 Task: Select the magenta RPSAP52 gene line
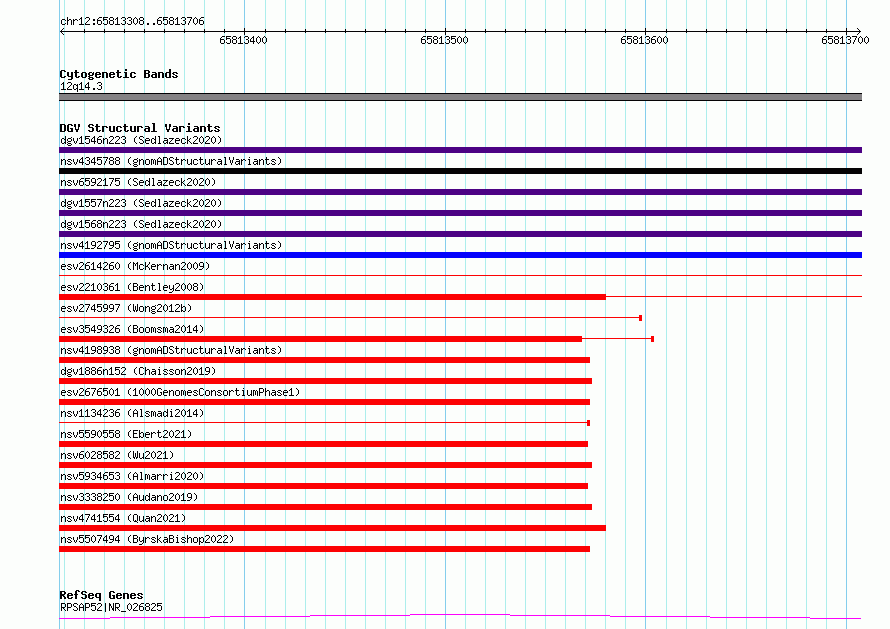460,617
